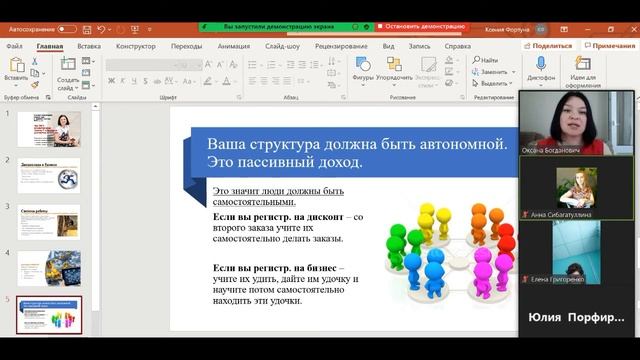The height and width of the screenshot is (360, 640).
Task: Open the Файл menu
Action: tap(14, 46)
